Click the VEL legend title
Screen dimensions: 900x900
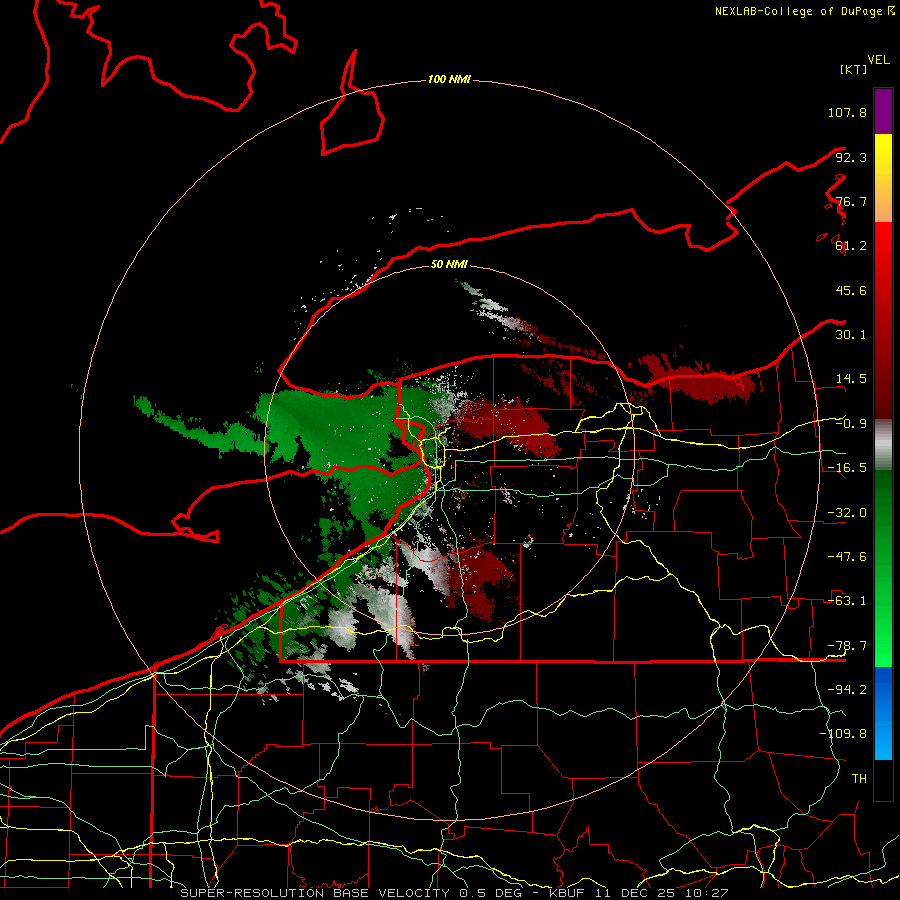click(878, 60)
